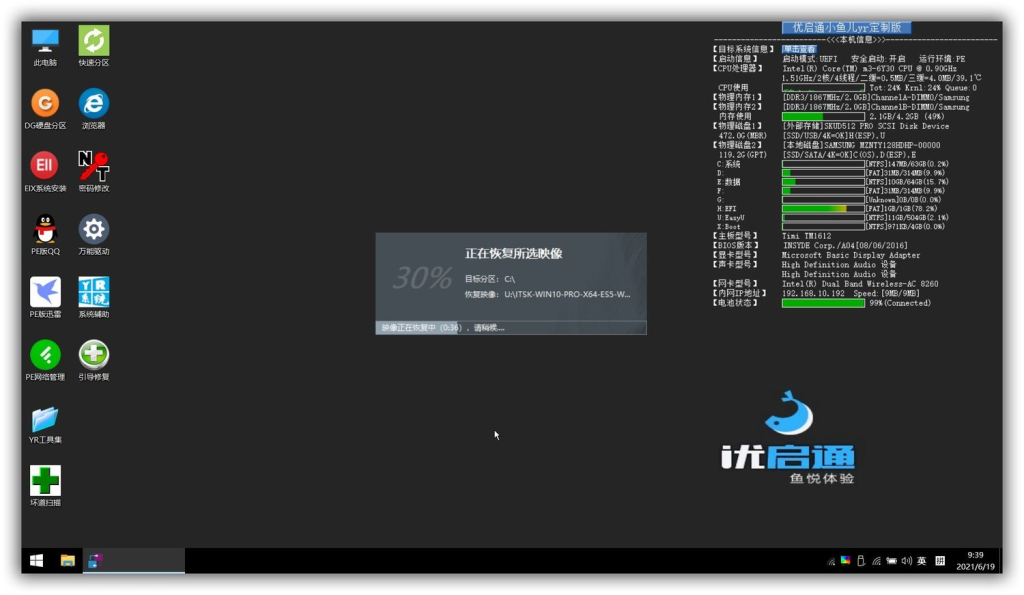1024x595 pixels.
Task: Click the 内存使用 memory usage bar
Action: 823,116
